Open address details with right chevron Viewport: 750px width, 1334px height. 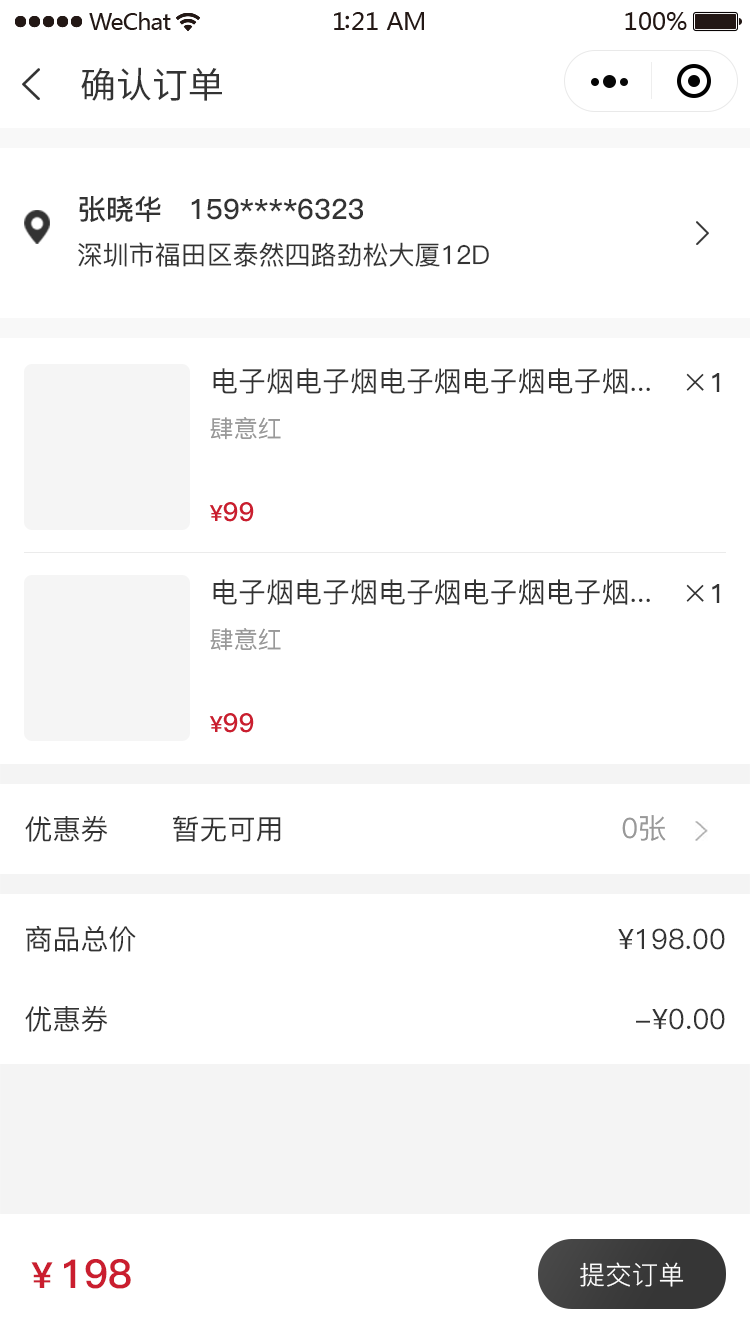click(x=702, y=233)
